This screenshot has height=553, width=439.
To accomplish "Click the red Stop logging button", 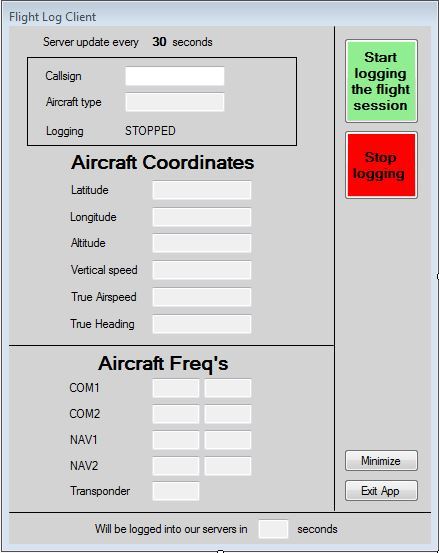I will [381, 165].
